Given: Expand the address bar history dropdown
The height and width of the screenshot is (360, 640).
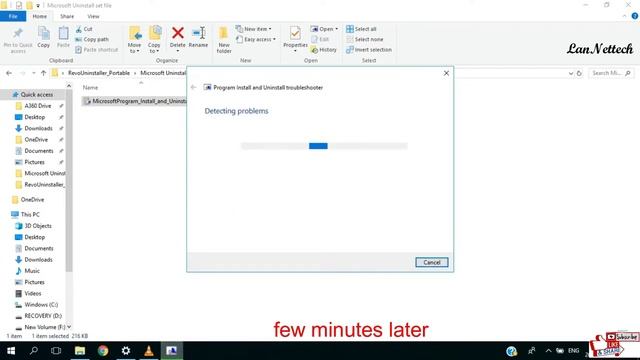Looking at the screenshot, I should tap(571, 73).
